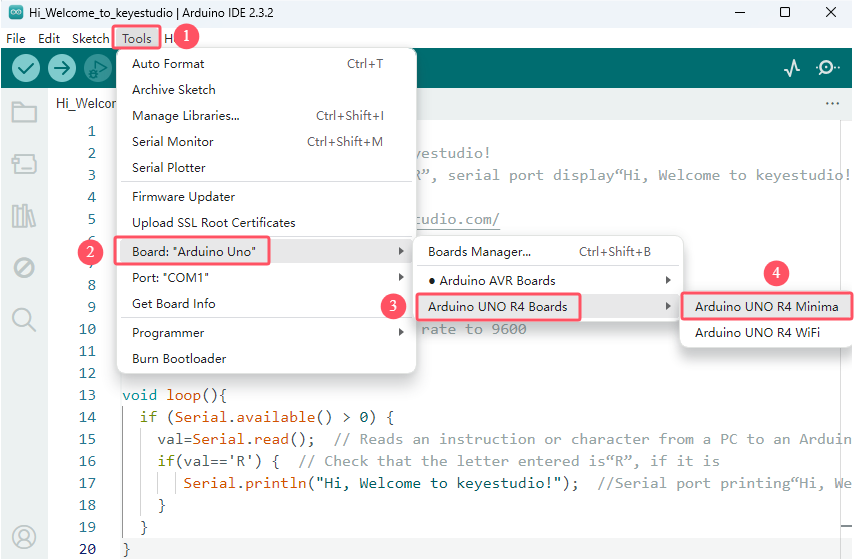Image resolution: width=855 pixels, height=560 pixels.
Task: Click the Start Debugging icon
Action: tap(98, 68)
